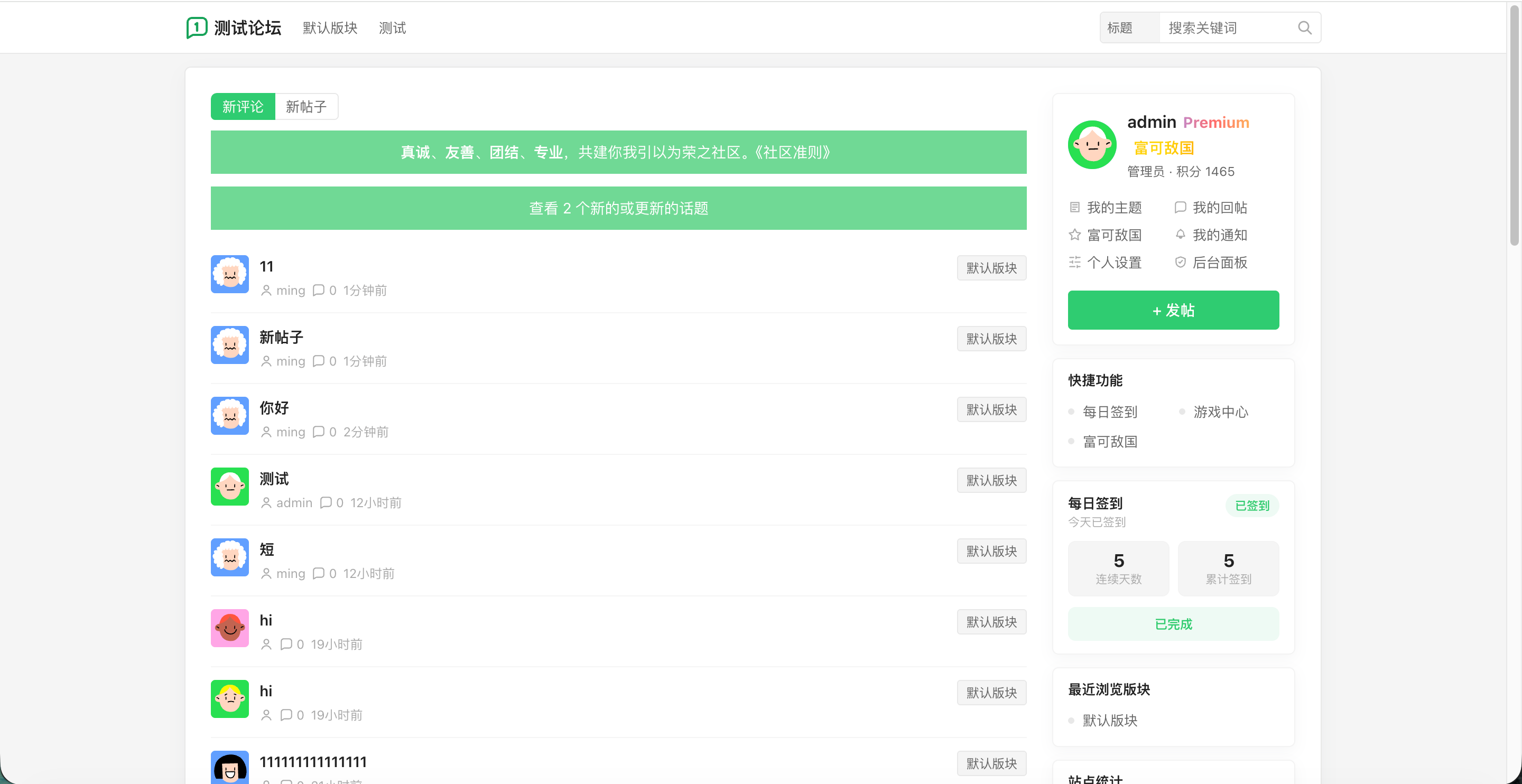
Task: Click the avatar of post 111111111111111
Action: coord(230,768)
